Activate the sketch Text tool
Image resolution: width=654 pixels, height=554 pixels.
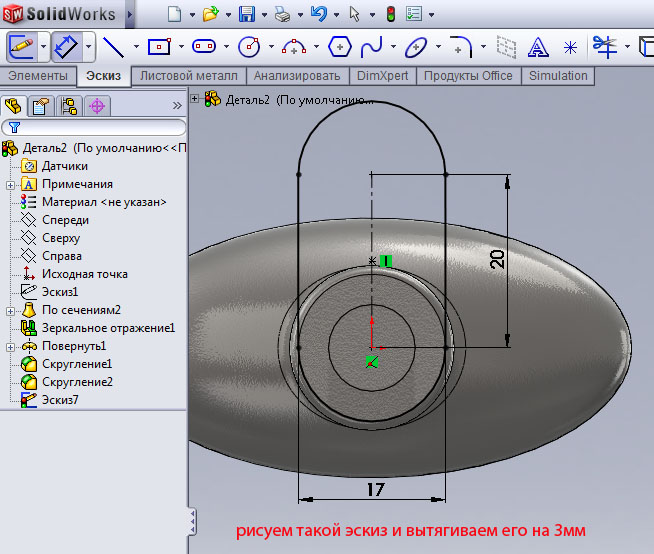tap(538, 46)
